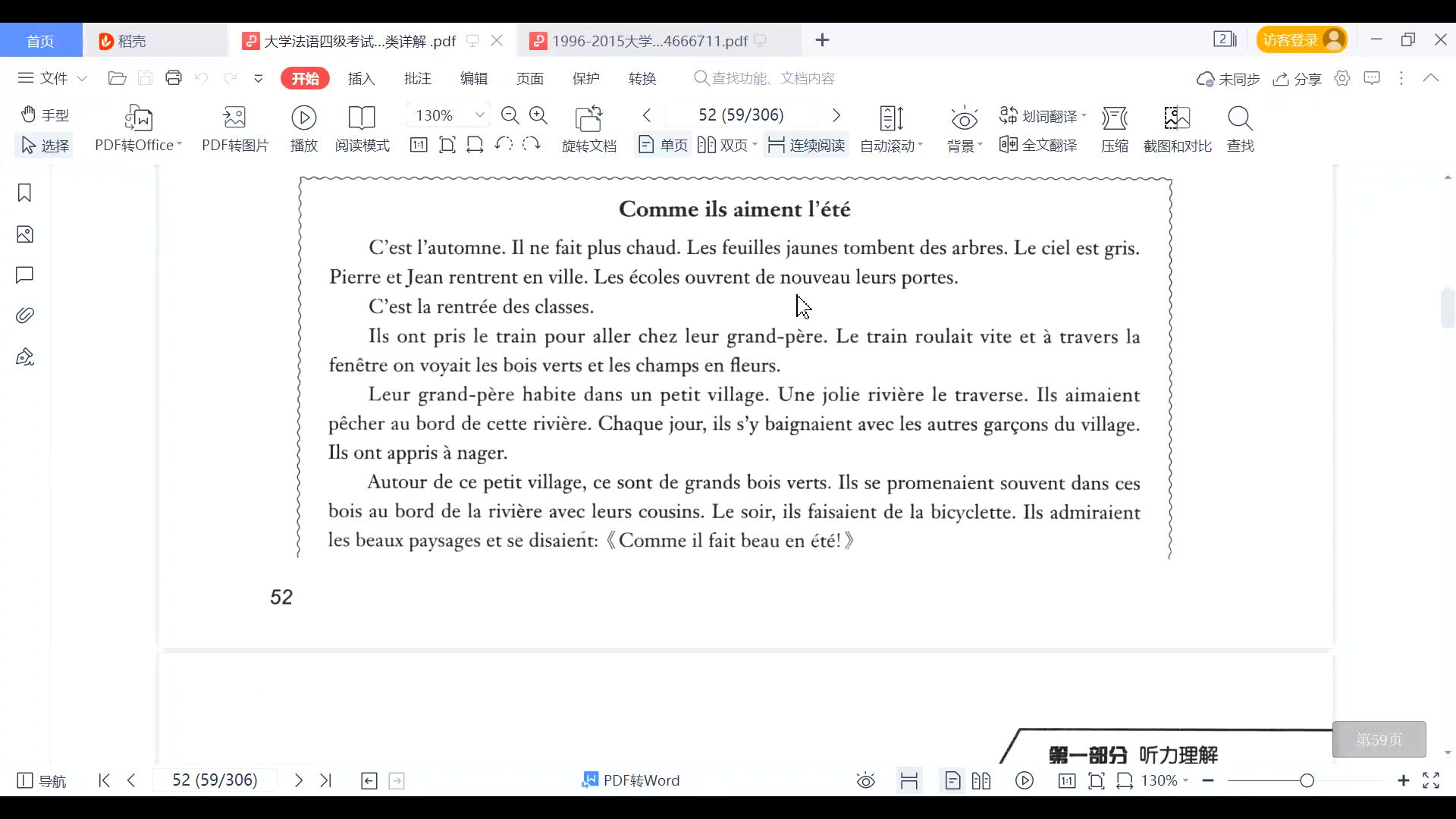The image size is (1456, 819).
Task: Open the signature sidebar panel
Action: (24, 356)
